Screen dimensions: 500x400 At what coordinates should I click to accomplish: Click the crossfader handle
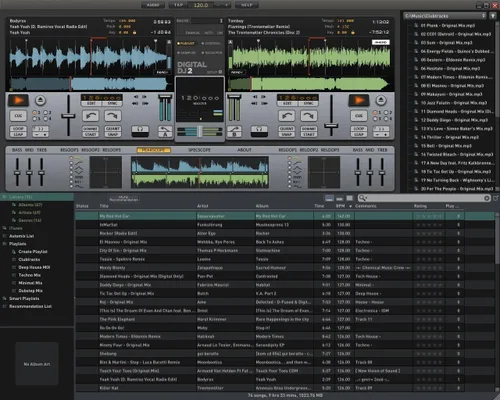tap(200, 131)
